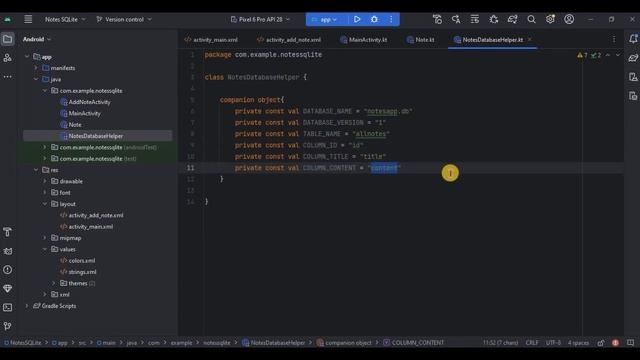Open the Terminal tool window icon
640x360 pixels.
7,307
